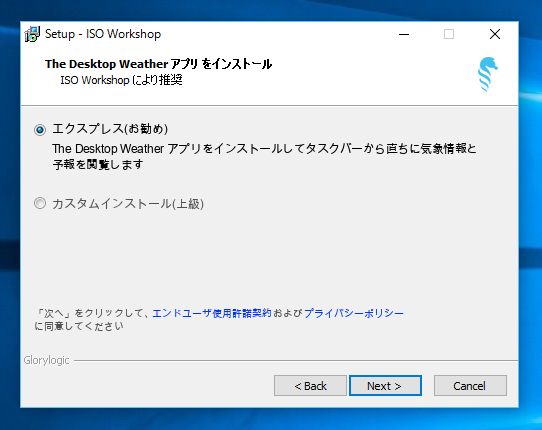Click the setup installer icon in title bar
The width and height of the screenshot is (542, 430).
click(x=32, y=34)
